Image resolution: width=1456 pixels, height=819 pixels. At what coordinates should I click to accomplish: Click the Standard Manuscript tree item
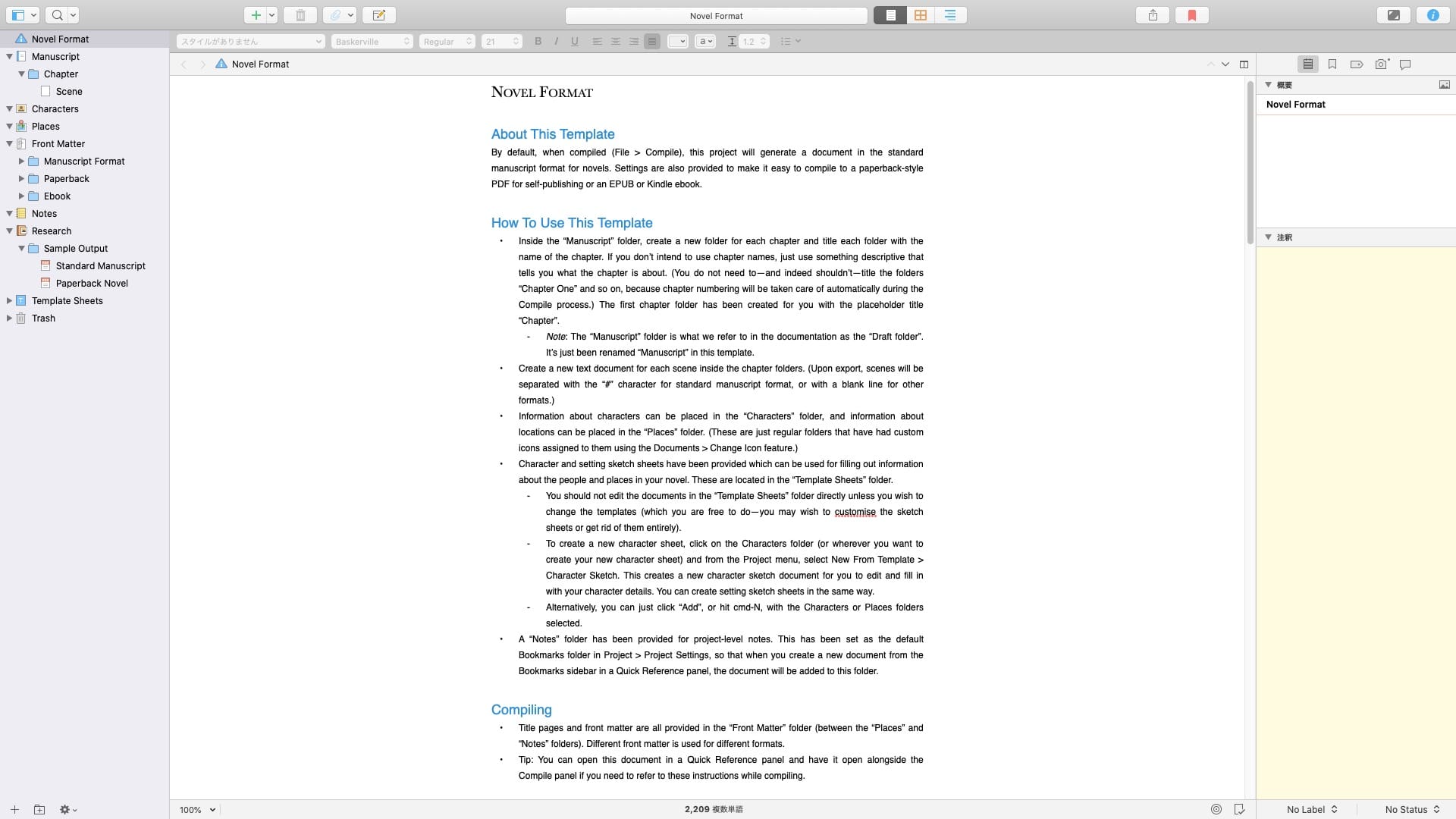99,265
